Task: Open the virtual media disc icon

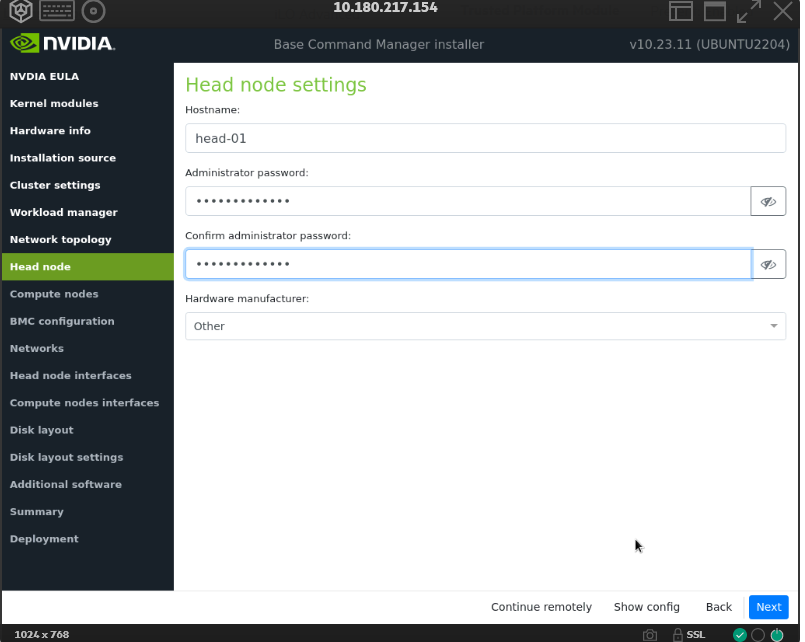Action: [93, 11]
